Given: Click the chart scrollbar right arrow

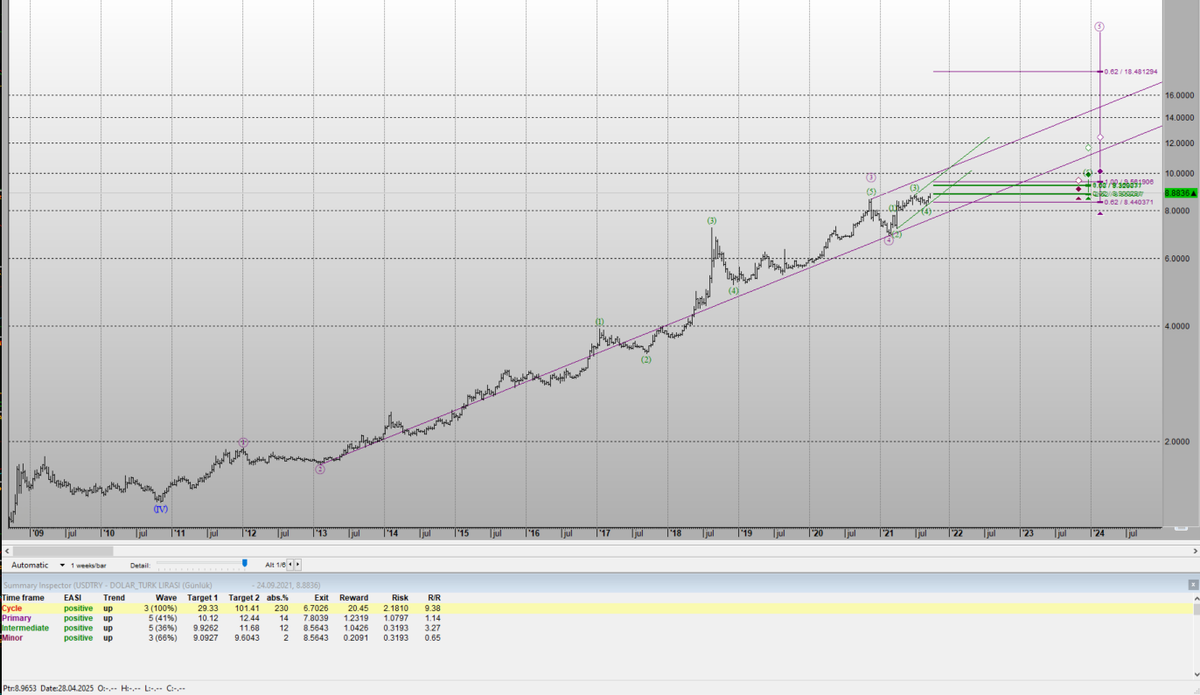Looking at the screenshot, I should coord(1193,550).
